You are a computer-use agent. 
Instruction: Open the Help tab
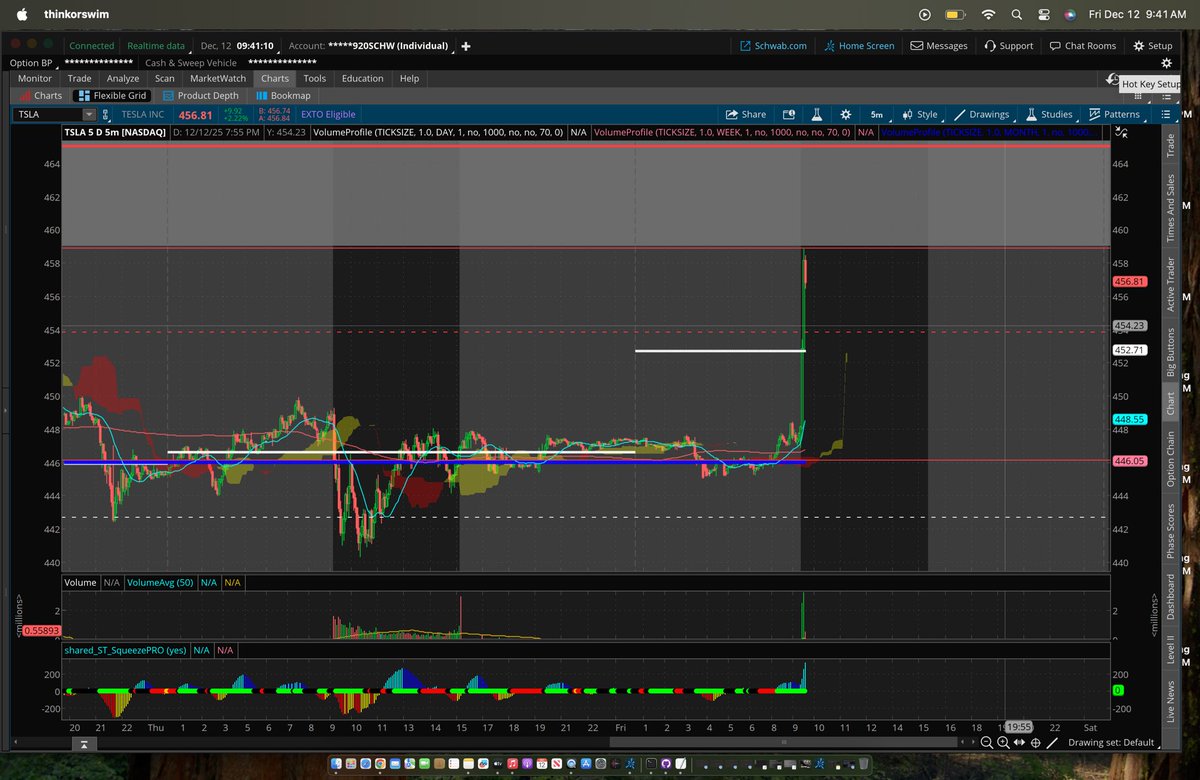[x=409, y=78]
